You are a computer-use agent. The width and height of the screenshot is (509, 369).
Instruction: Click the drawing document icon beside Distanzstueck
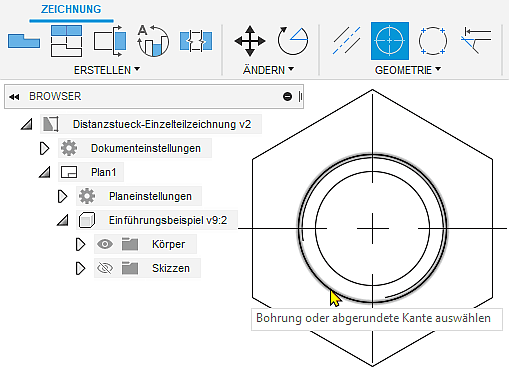pos(51,124)
